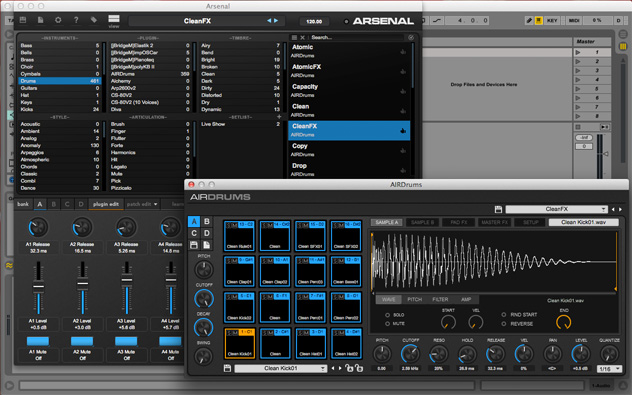This screenshot has width=632, height=395.
Task: Enable the SOLO radio option
Action: click(x=387, y=315)
